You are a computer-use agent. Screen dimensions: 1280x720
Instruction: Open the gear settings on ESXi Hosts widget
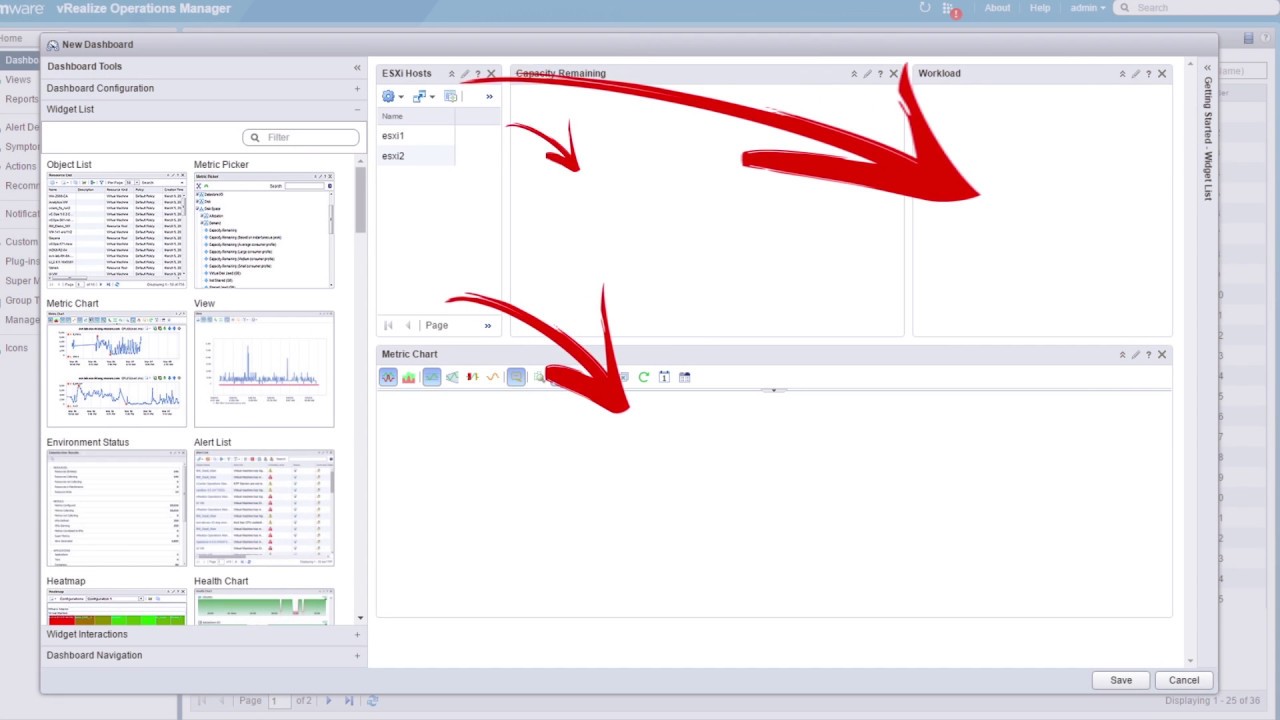point(387,96)
